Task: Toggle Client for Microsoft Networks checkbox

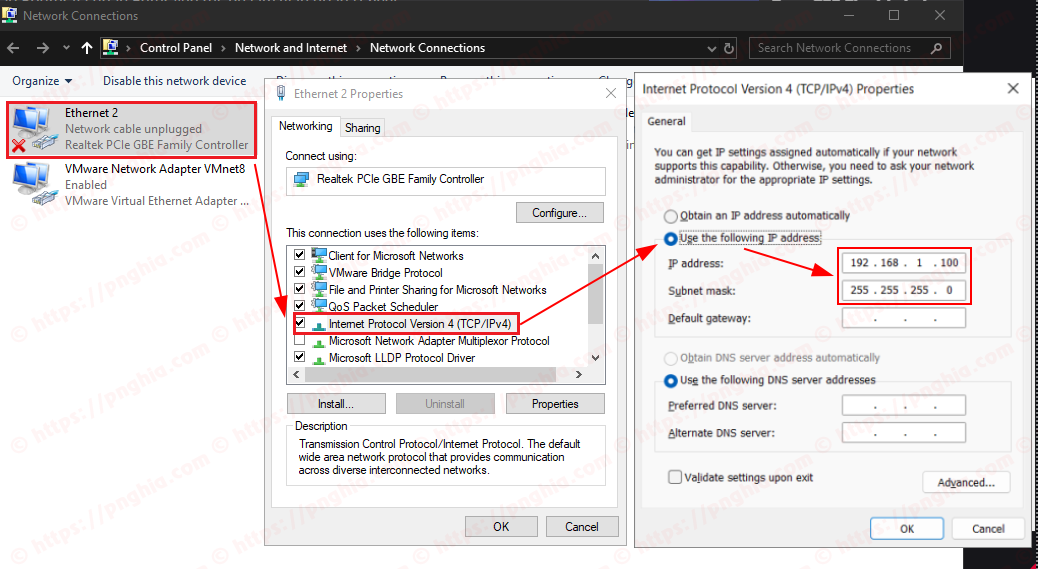Action: pyautogui.click(x=299, y=255)
